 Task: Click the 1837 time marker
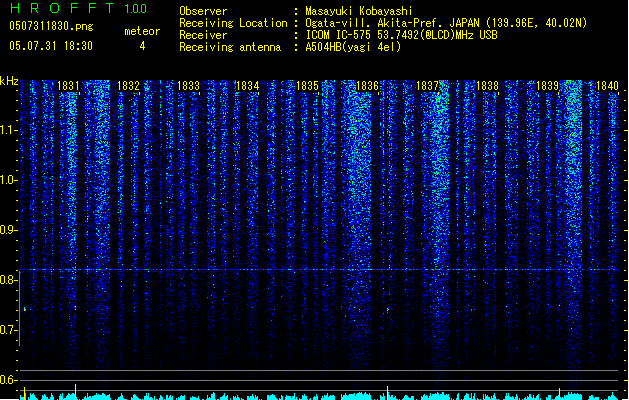(428, 86)
